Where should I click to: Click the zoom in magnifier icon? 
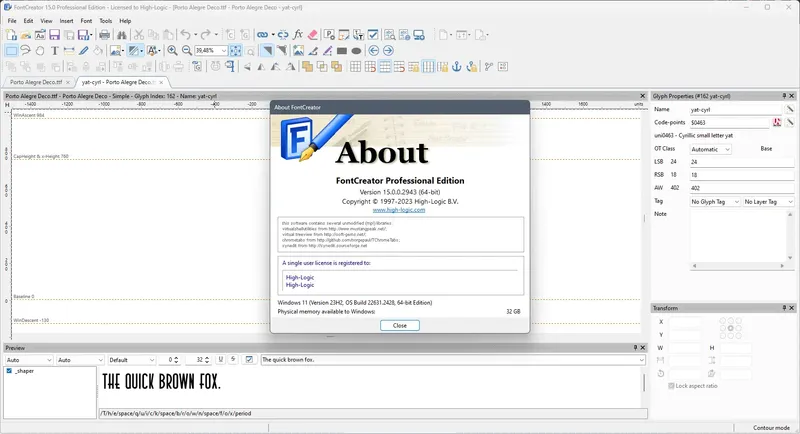point(172,50)
